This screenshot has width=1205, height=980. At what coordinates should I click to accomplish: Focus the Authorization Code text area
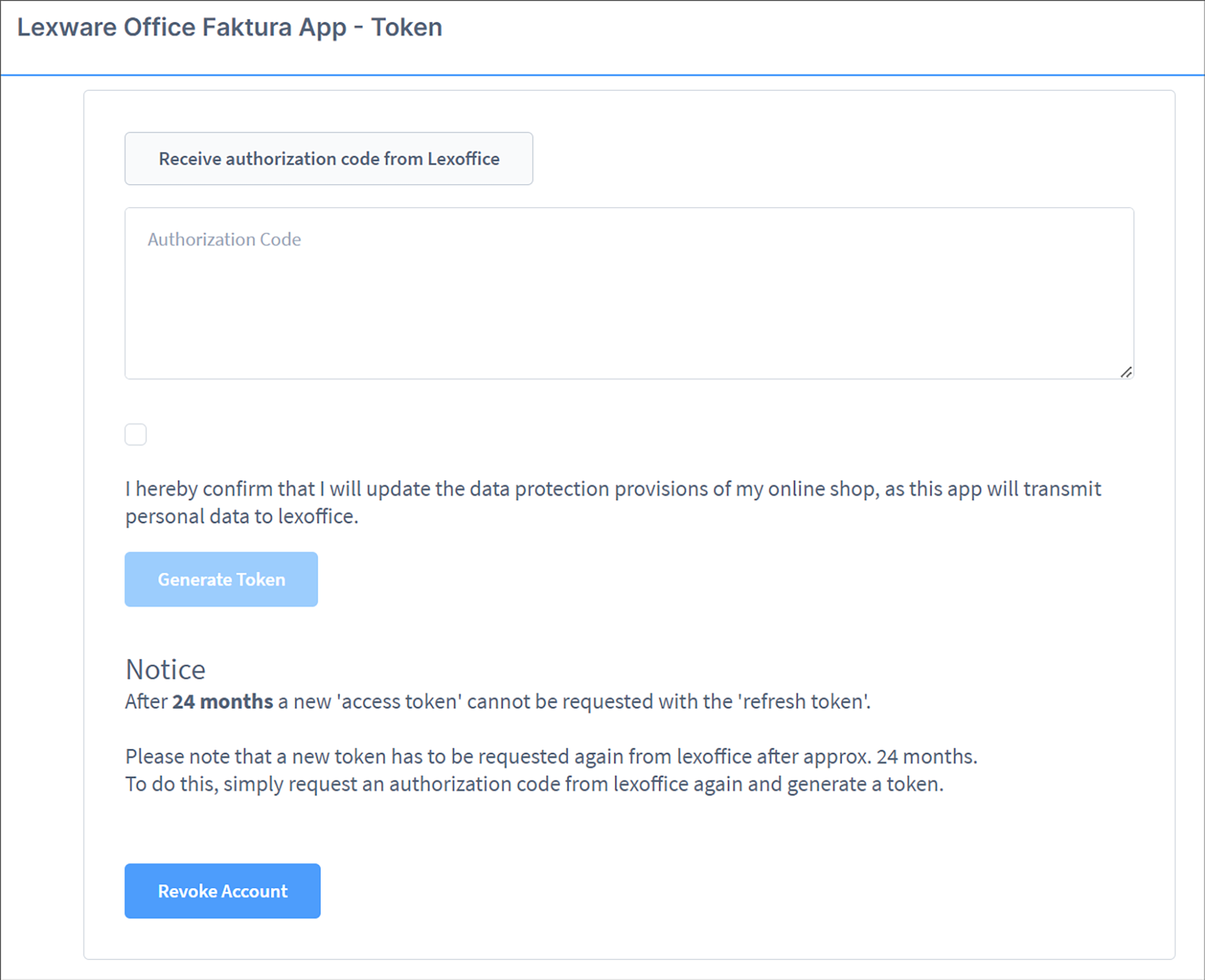[629, 293]
